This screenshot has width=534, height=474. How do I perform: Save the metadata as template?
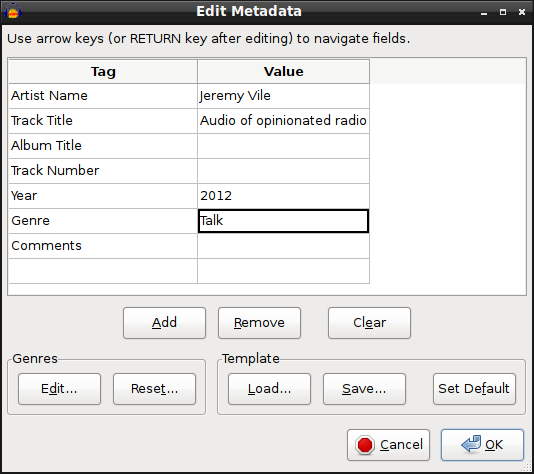(x=364, y=389)
